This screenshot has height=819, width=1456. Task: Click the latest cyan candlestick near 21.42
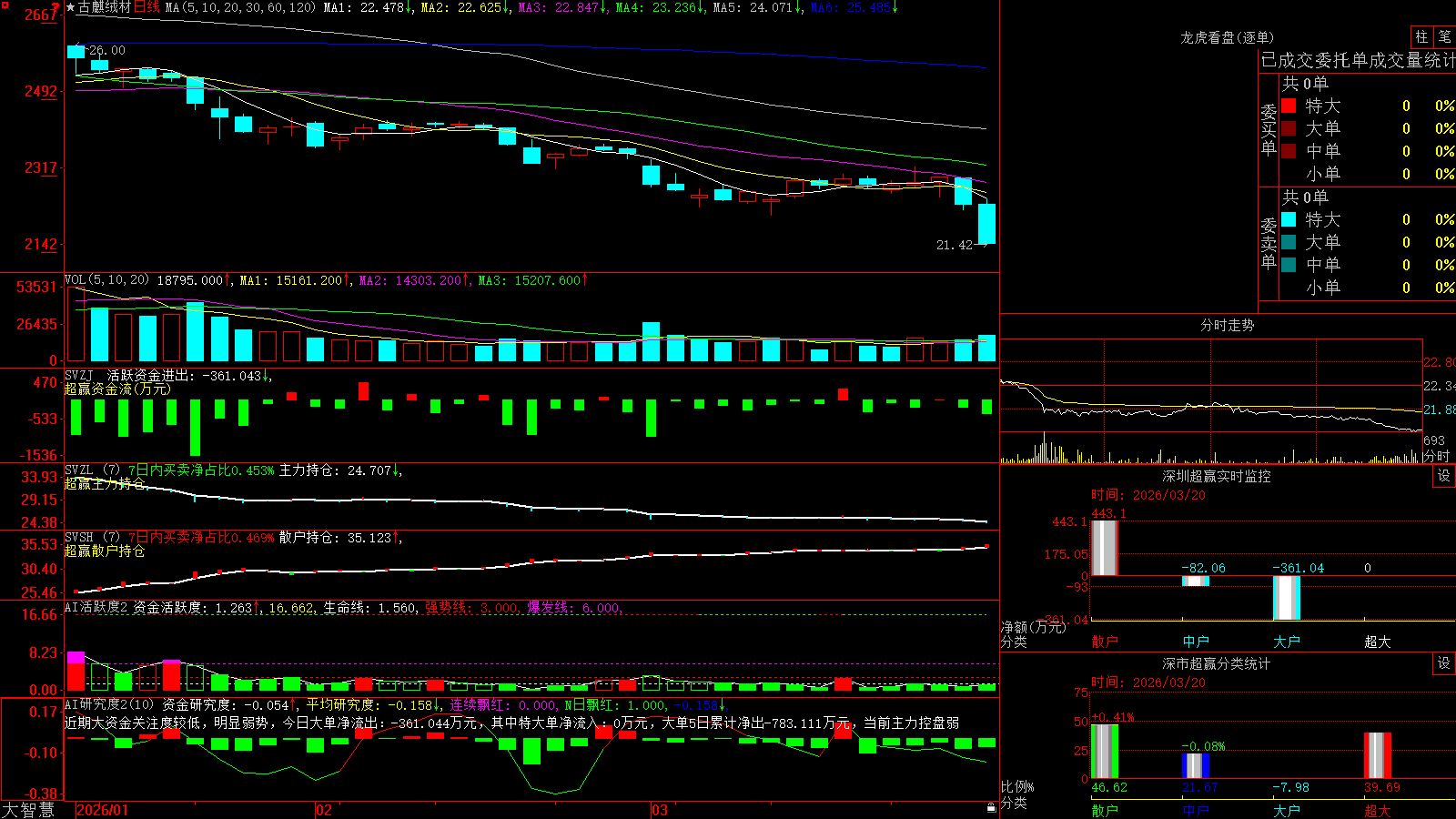(986, 223)
